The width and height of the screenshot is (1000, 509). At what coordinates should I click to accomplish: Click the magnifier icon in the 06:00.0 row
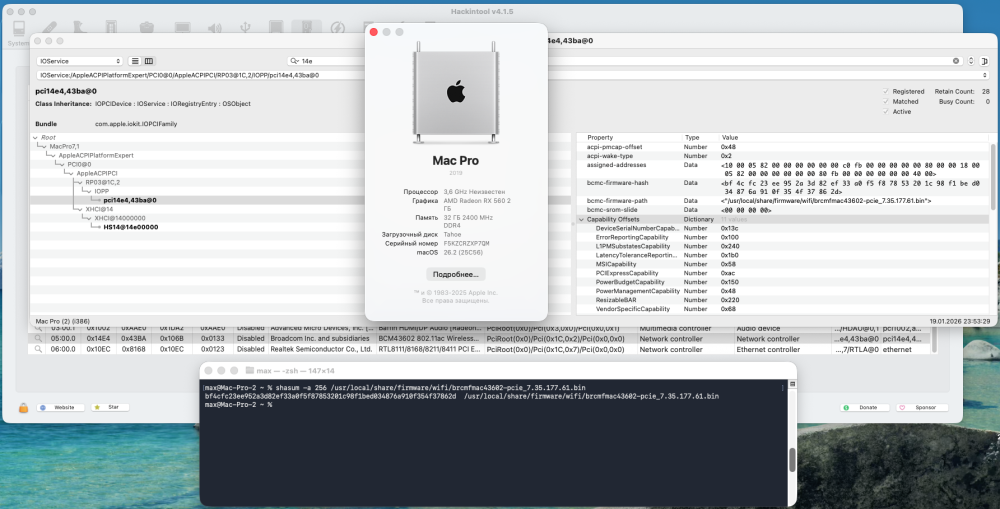(38, 350)
